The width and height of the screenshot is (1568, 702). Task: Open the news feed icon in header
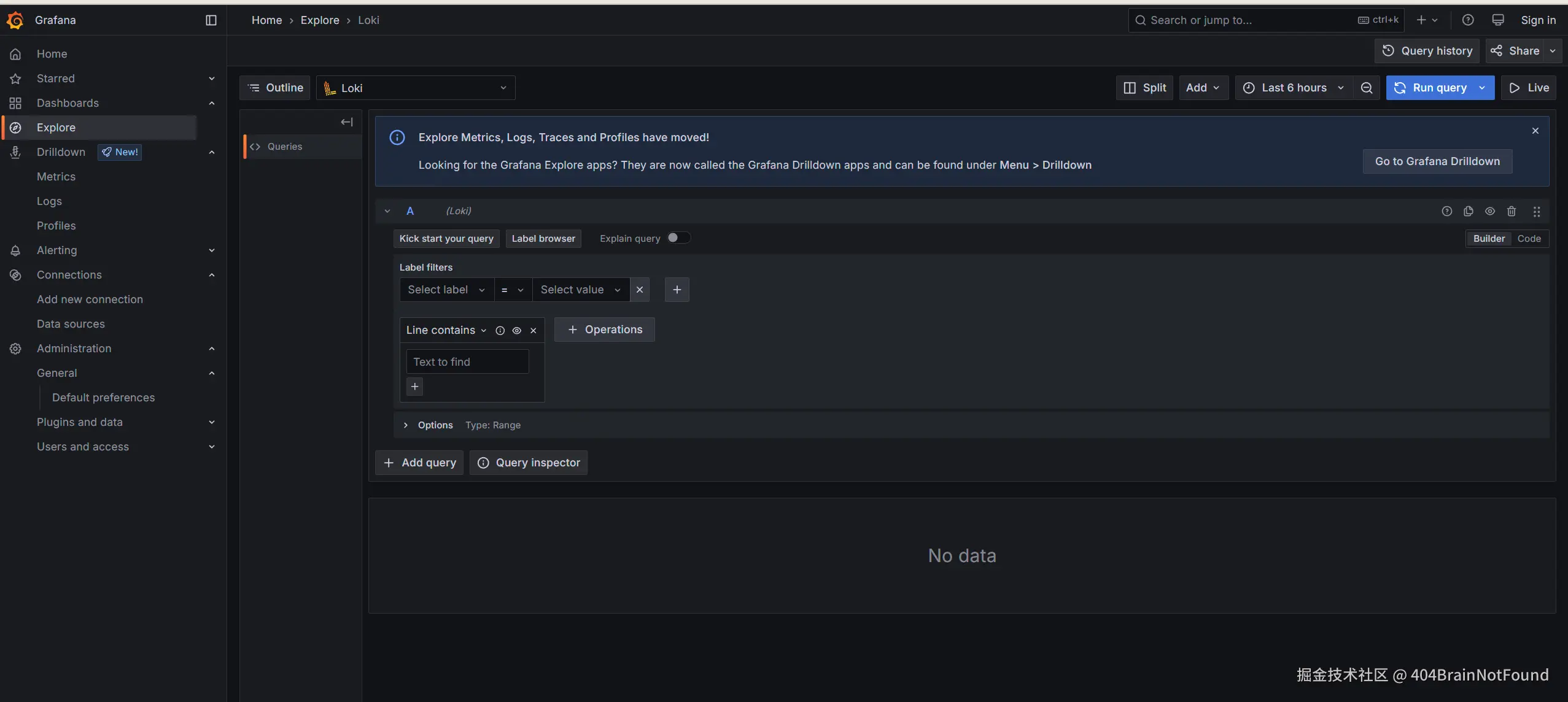click(1497, 20)
